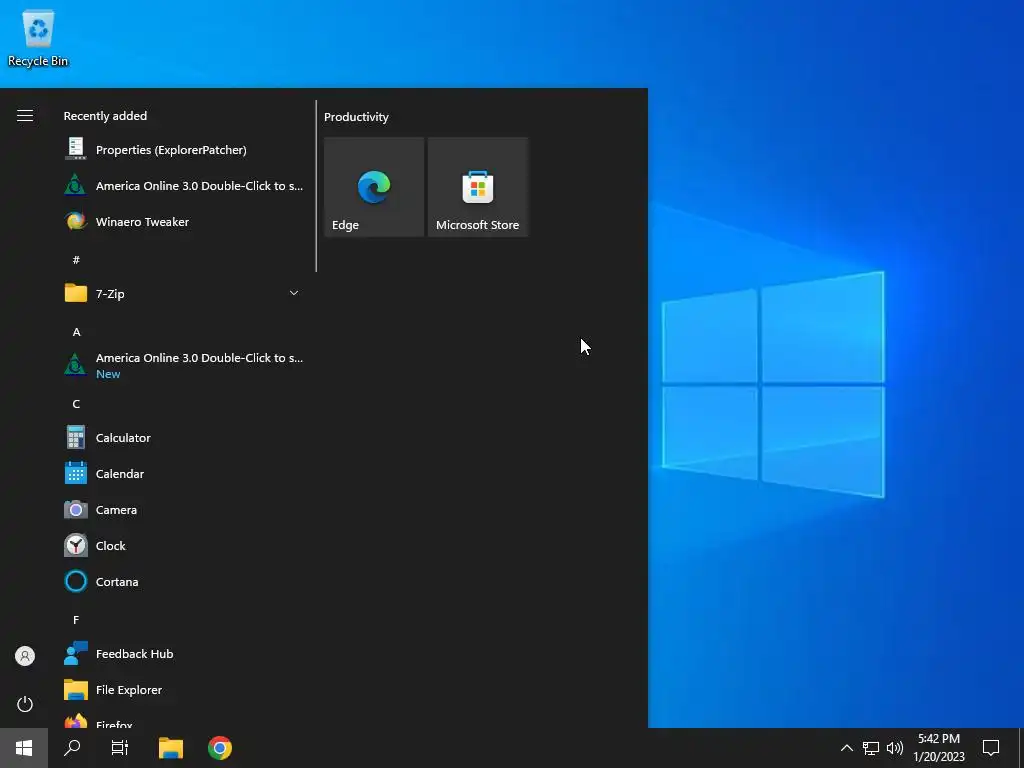
Task: Open the 7-Zip folder entry
Action: 183,293
